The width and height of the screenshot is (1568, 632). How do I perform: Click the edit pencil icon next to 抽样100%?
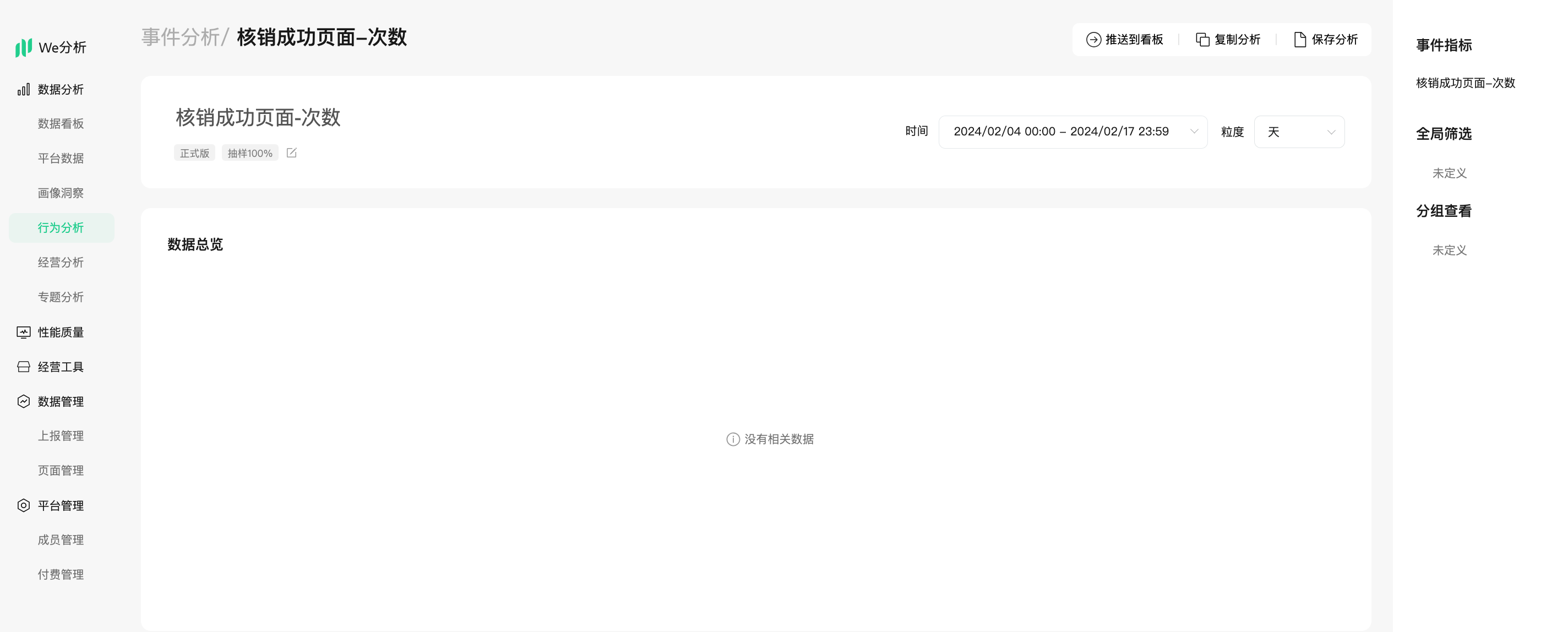[x=292, y=153]
